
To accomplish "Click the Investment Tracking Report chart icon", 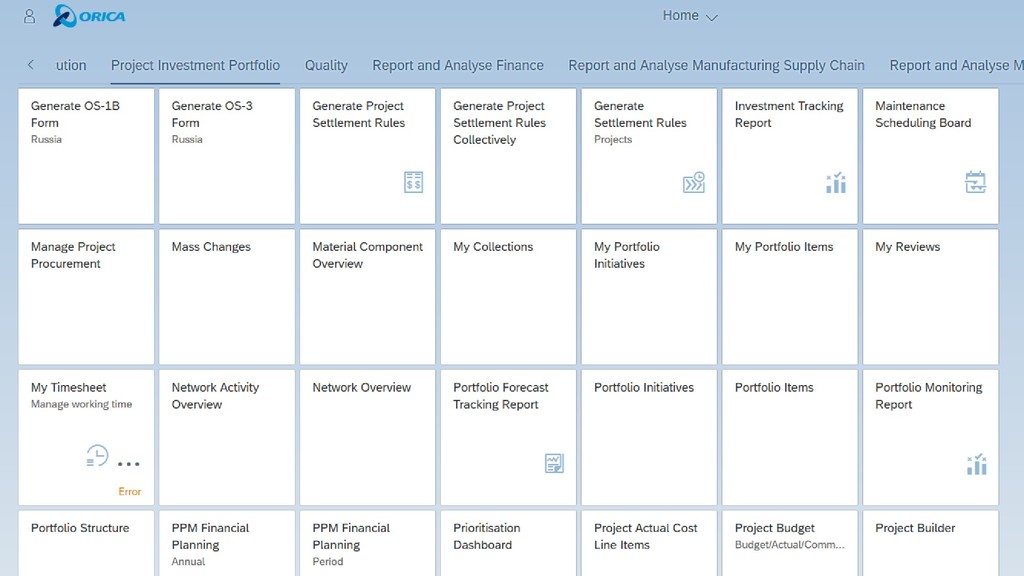I will point(836,182).
